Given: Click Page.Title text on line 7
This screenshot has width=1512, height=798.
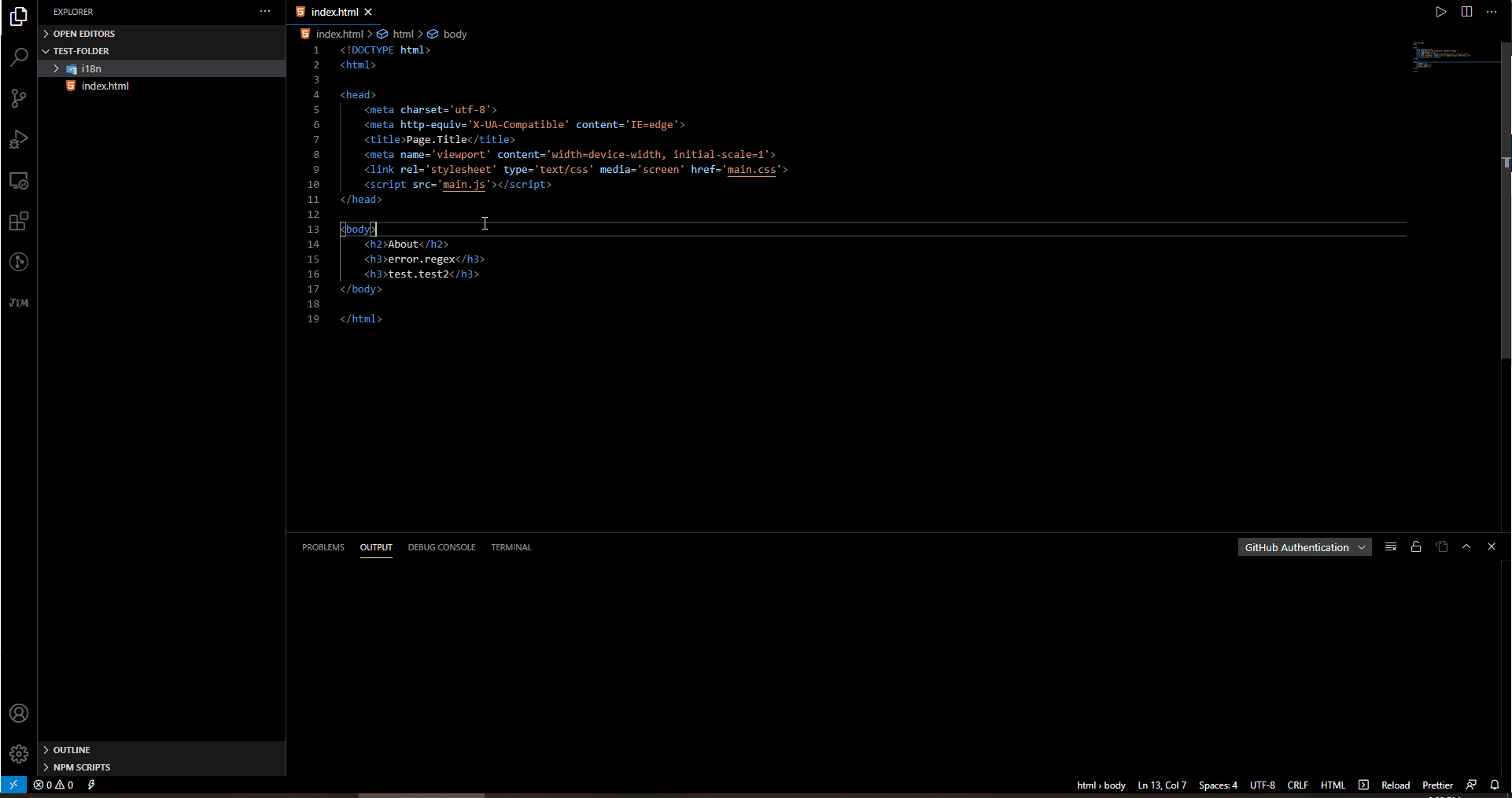Looking at the screenshot, I should pyautogui.click(x=437, y=139).
